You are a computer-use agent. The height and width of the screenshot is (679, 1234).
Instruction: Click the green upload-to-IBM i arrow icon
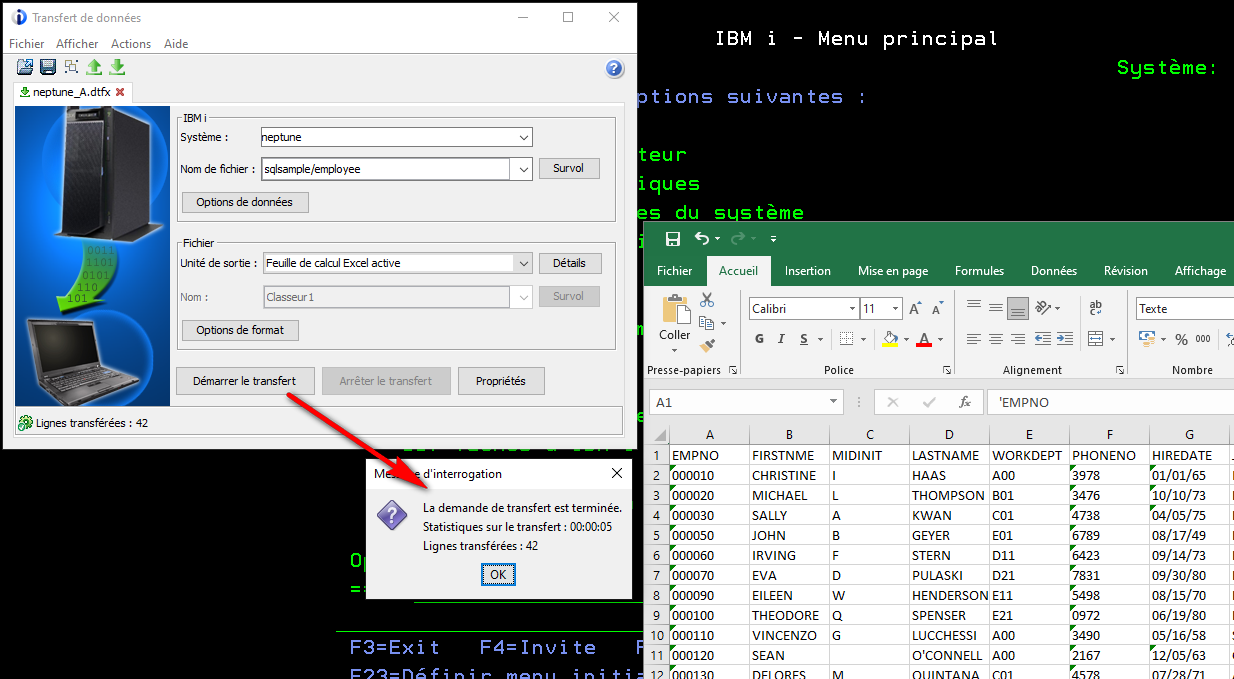(x=94, y=67)
